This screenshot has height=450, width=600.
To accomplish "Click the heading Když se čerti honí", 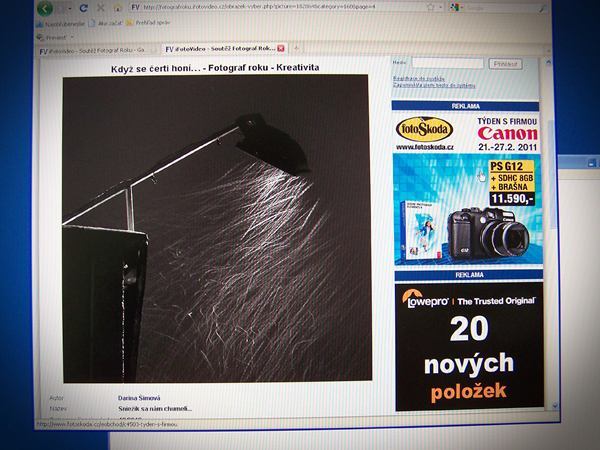I will tap(215, 68).
